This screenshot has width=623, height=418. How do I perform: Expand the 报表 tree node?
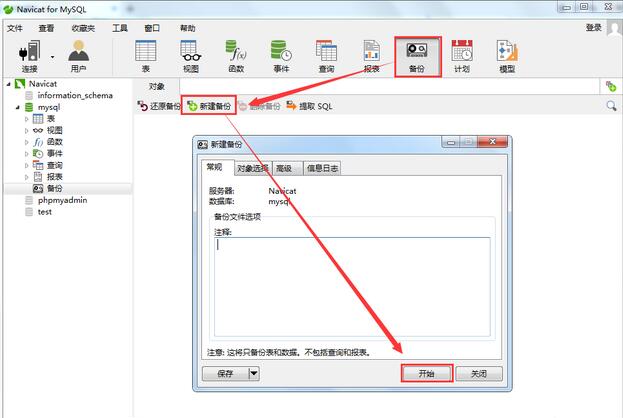pyautogui.click(x=27, y=177)
